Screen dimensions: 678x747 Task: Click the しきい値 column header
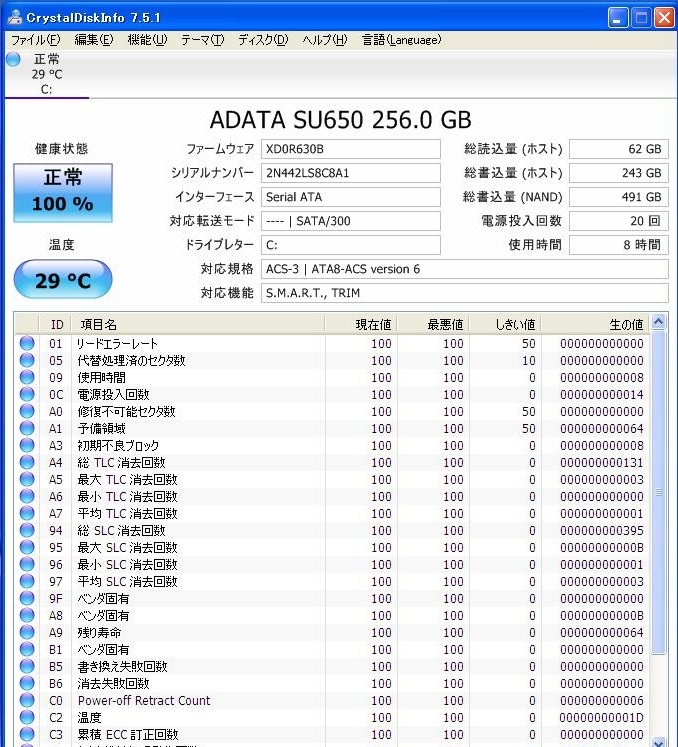coord(505,324)
